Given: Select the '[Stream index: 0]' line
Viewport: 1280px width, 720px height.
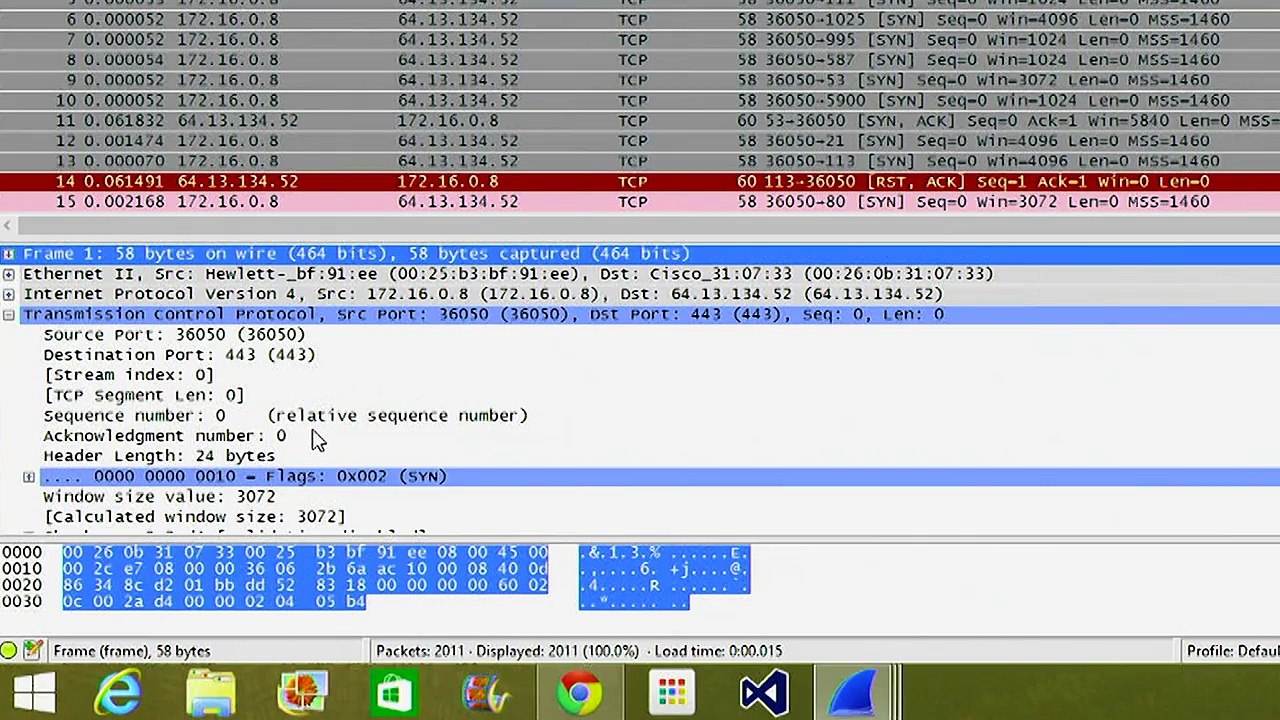Looking at the screenshot, I should tap(128, 375).
